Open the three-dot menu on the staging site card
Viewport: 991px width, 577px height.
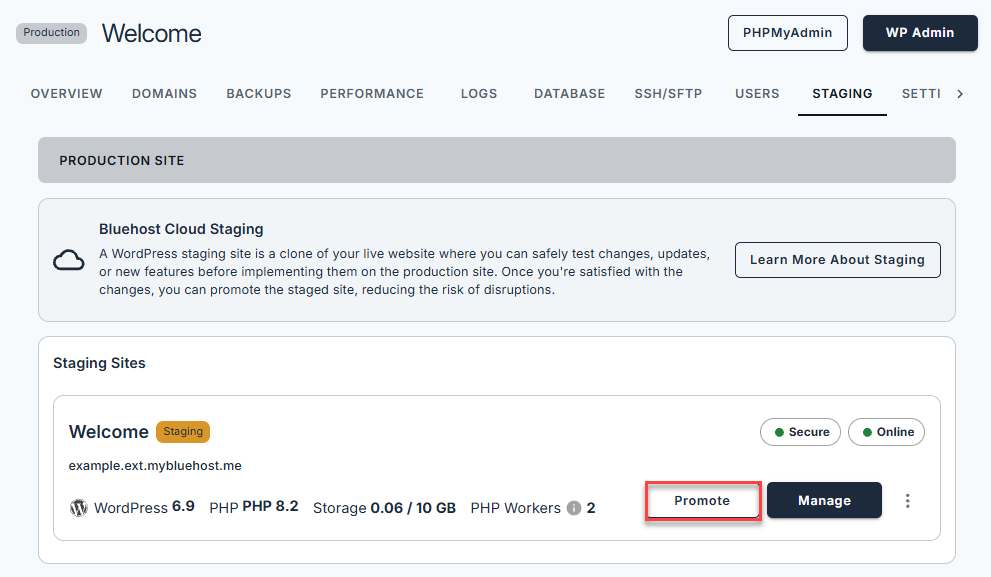coord(908,500)
